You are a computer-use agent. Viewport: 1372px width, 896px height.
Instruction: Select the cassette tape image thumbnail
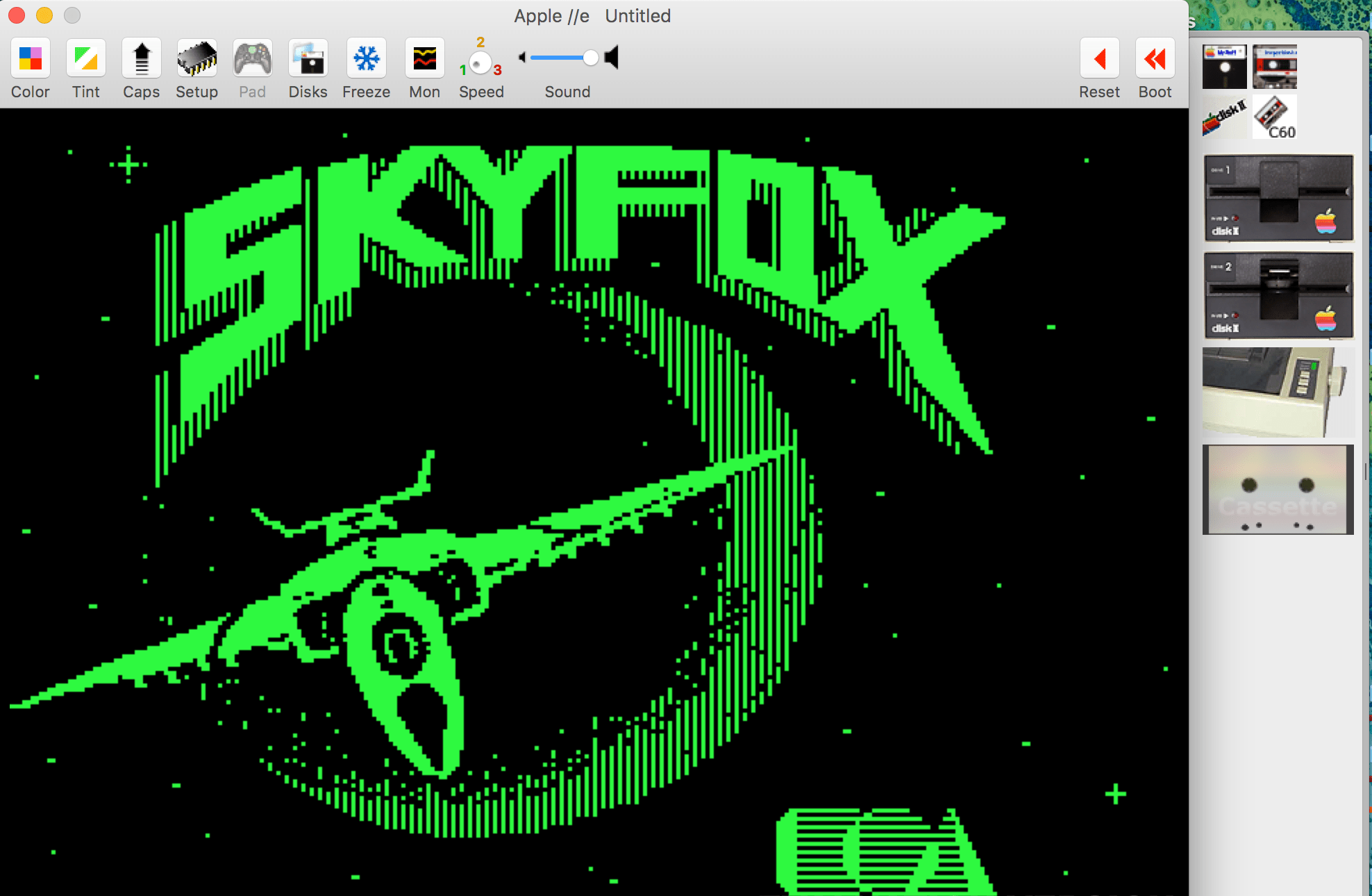click(x=1275, y=67)
